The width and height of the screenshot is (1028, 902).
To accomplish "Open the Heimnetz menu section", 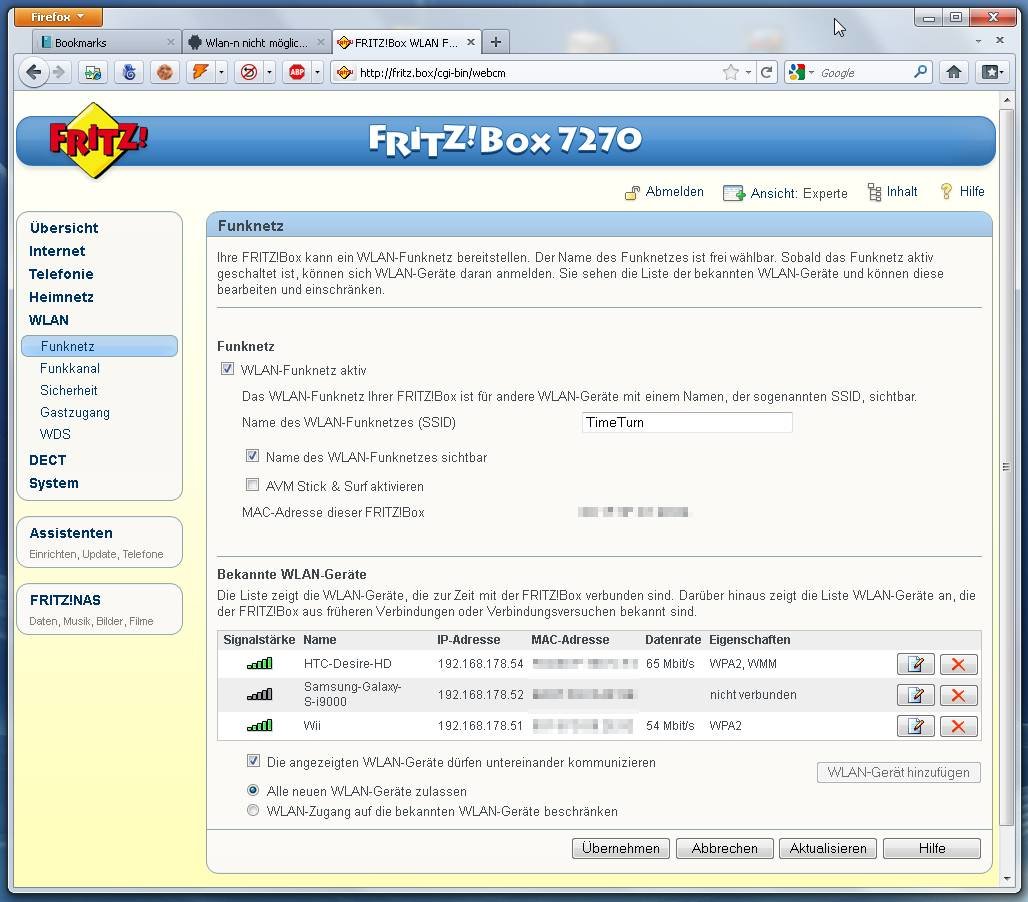I will pyautogui.click(x=61, y=297).
